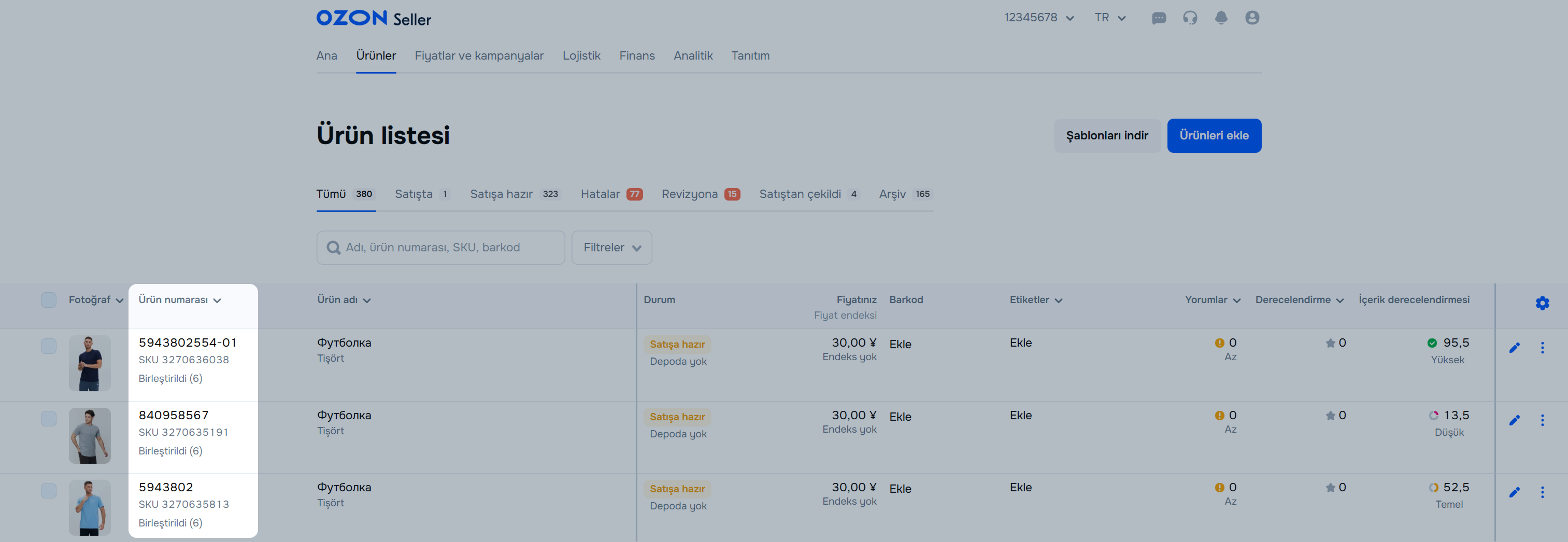Image resolution: width=1568 pixels, height=542 pixels.
Task: Open the user profile icon
Action: point(1251,18)
